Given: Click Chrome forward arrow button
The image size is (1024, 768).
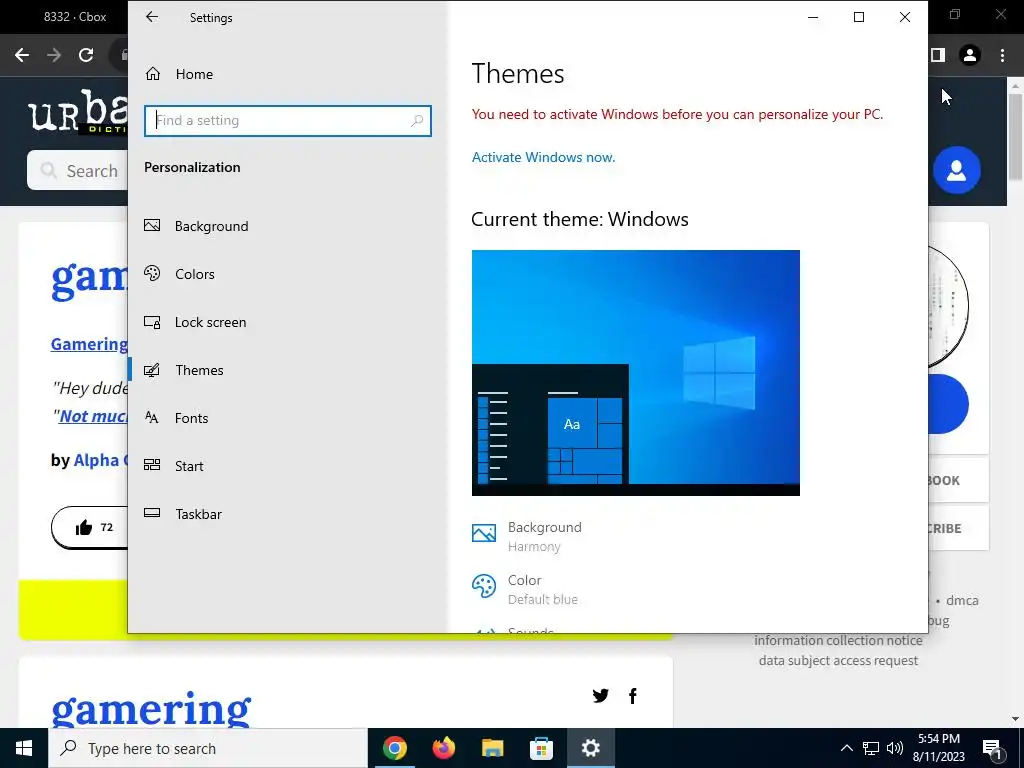Looking at the screenshot, I should point(54,56).
